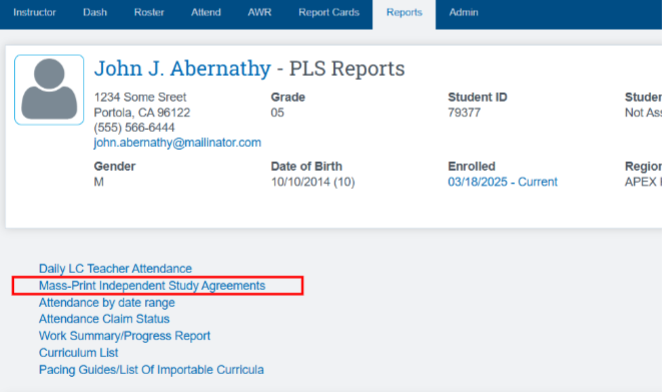
Task: Open Attendance by date range report
Action: 107,303
